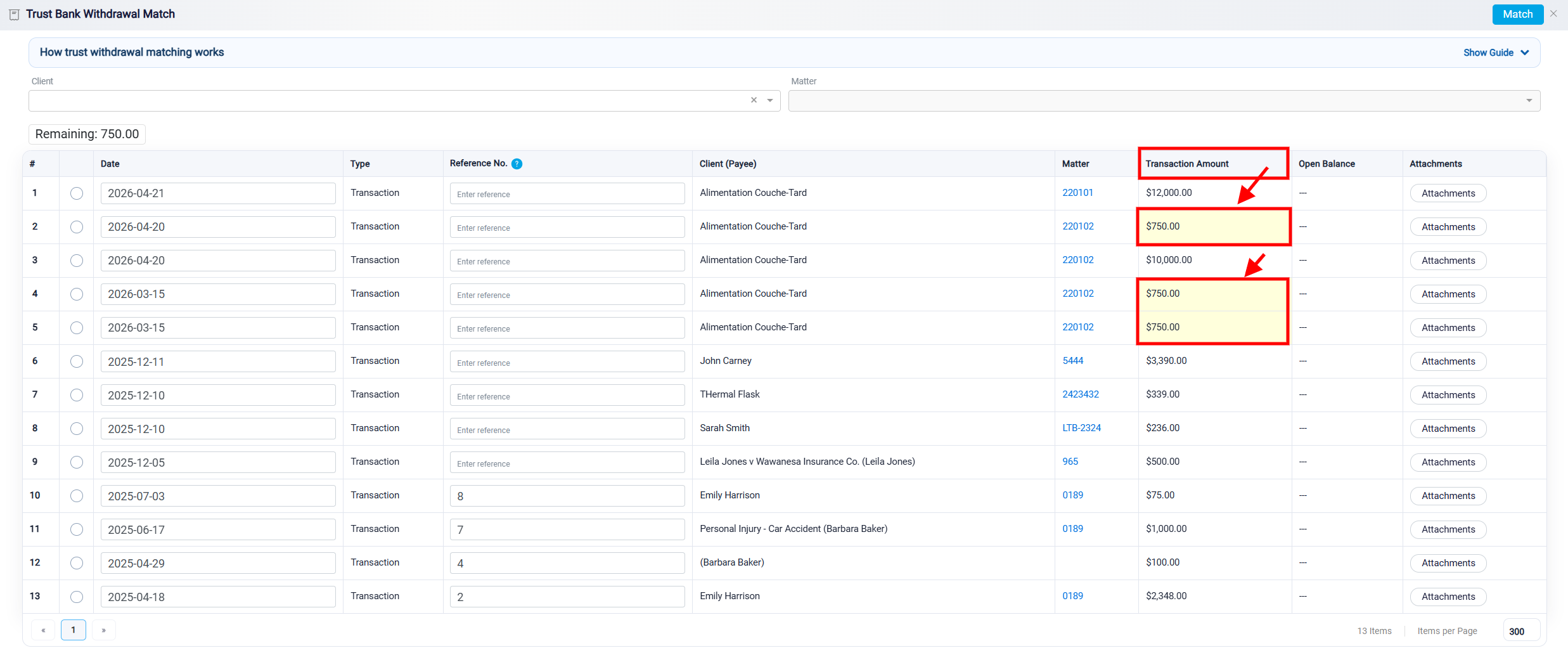Click the Remaining: 750.00 label
This screenshot has width=1568, height=648.
point(87,134)
